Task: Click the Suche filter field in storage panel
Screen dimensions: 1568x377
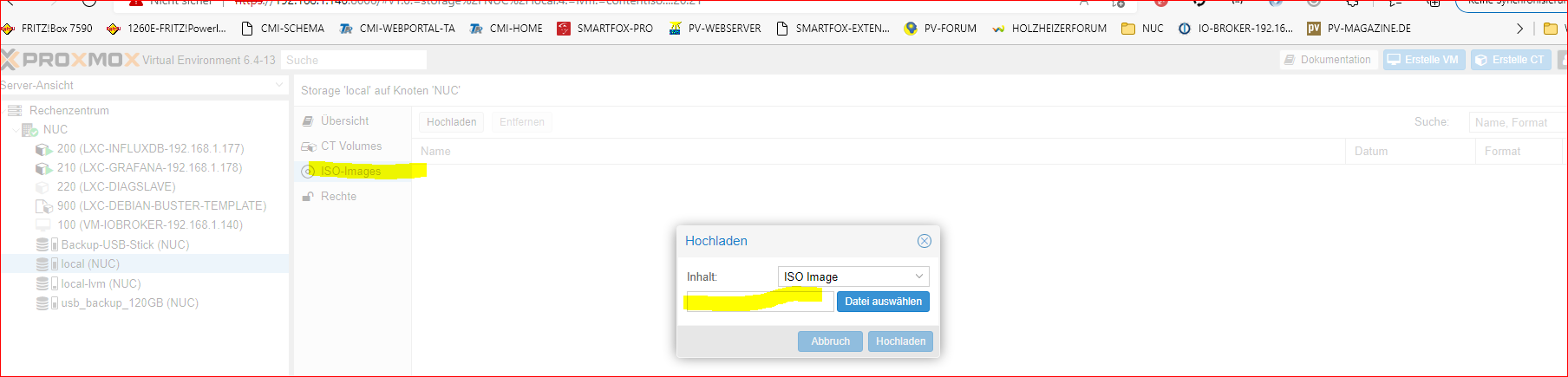Action: point(1518,122)
